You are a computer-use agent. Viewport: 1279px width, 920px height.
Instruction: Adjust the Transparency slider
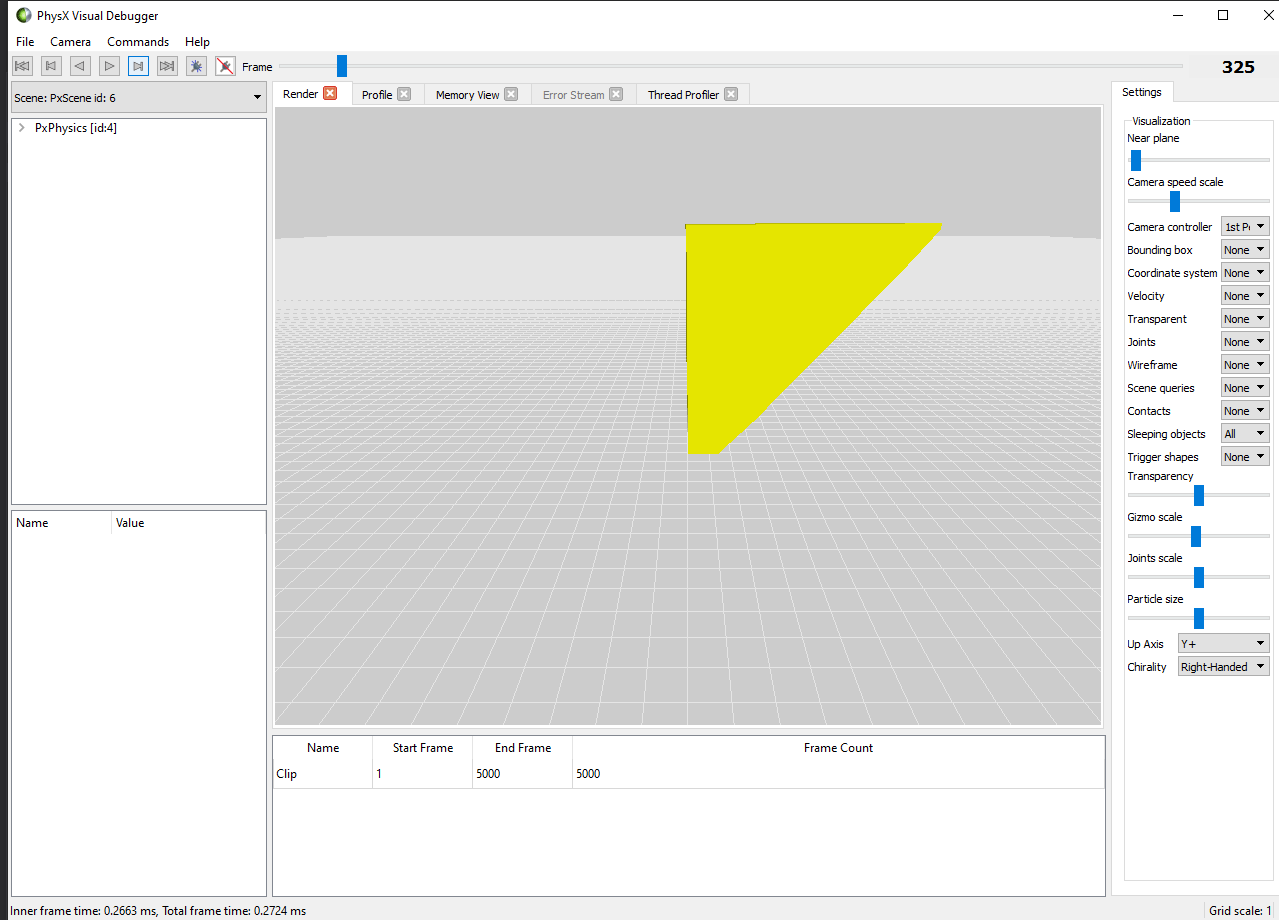click(x=1198, y=495)
